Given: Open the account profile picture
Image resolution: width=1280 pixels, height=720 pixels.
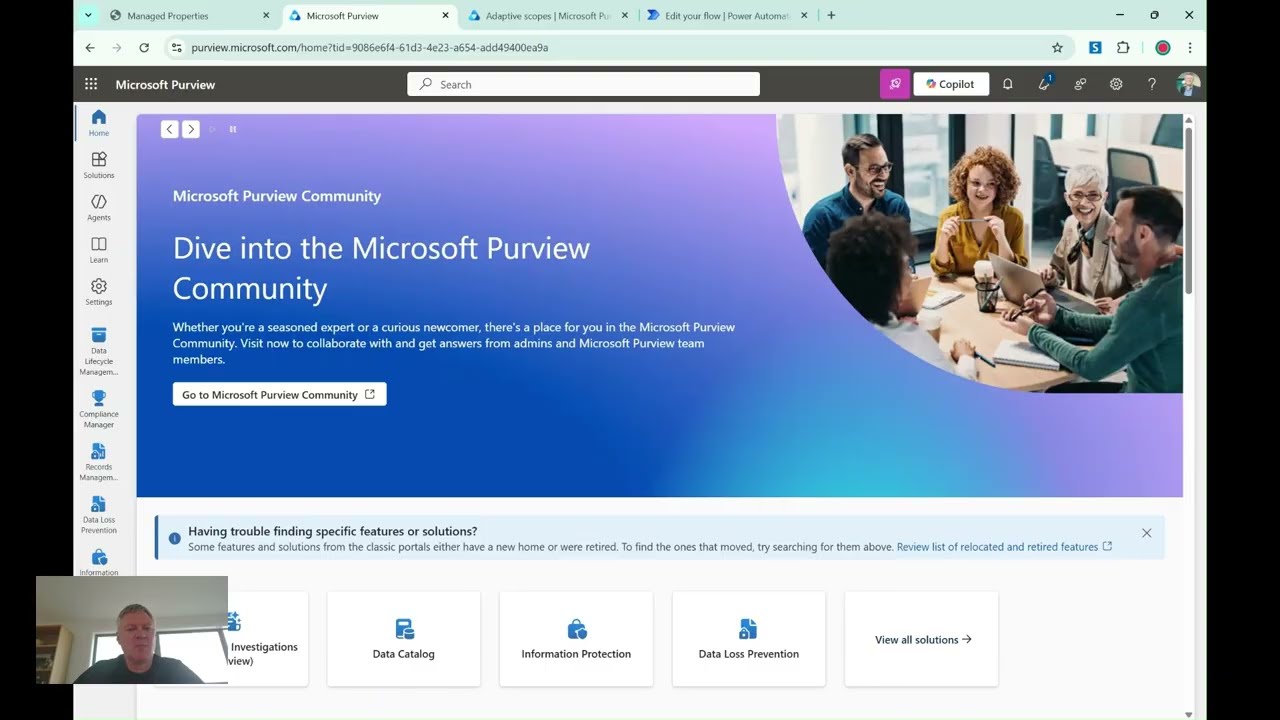Looking at the screenshot, I should coord(1188,85).
